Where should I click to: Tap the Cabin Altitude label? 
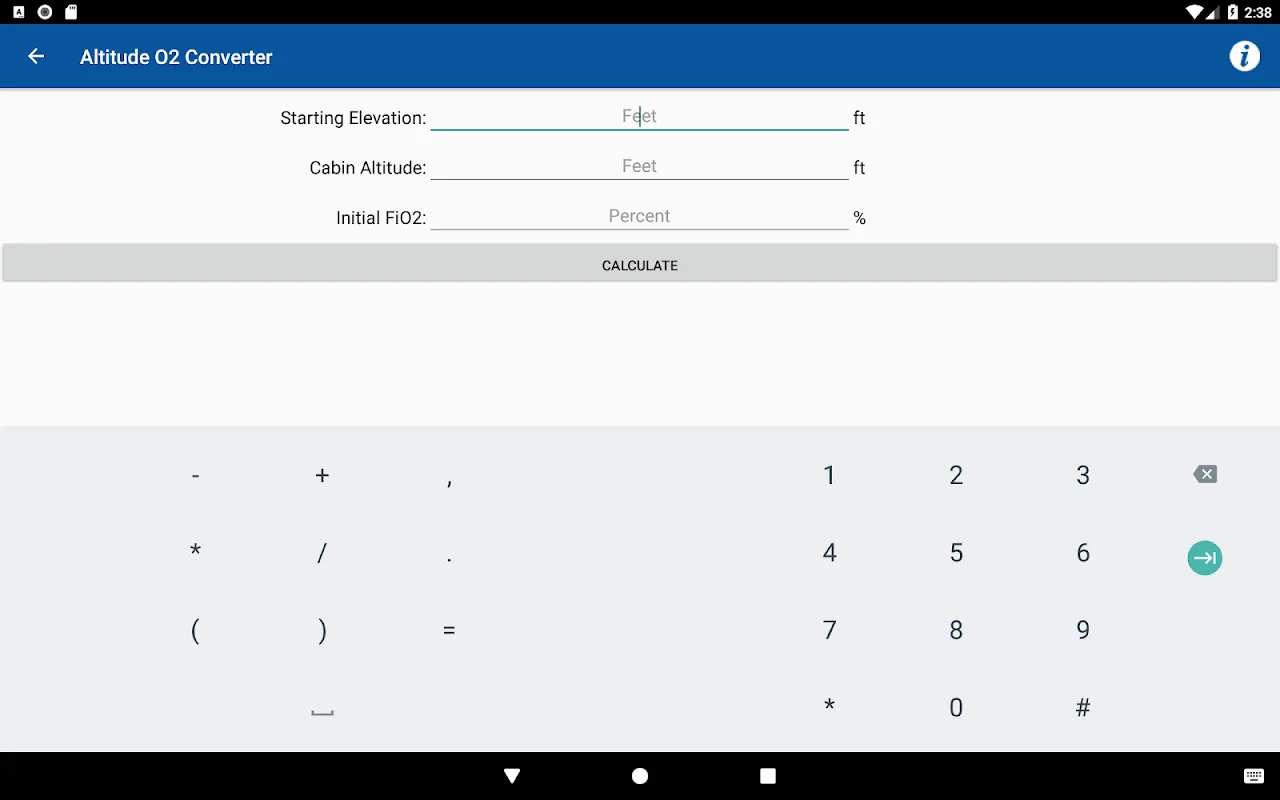pos(368,168)
